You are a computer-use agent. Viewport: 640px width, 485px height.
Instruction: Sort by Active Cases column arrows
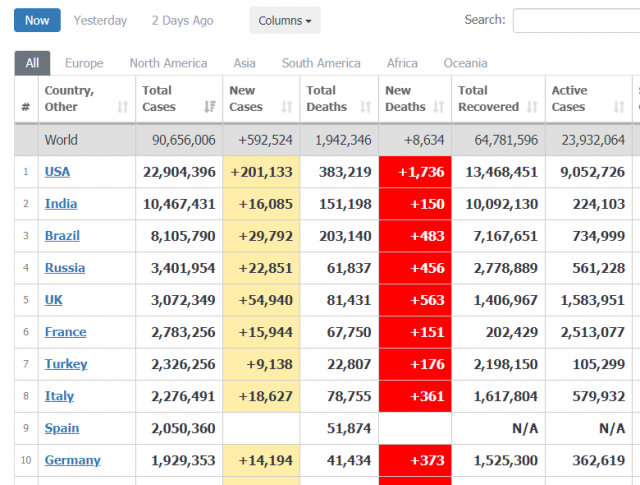[619, 107]
